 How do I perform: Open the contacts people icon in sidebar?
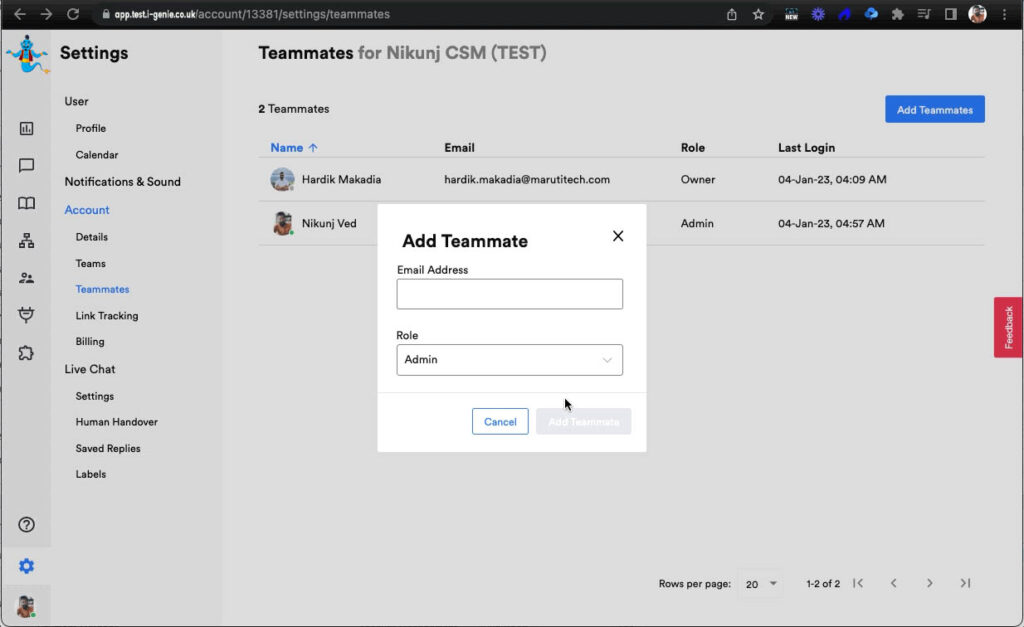(26, 278)
